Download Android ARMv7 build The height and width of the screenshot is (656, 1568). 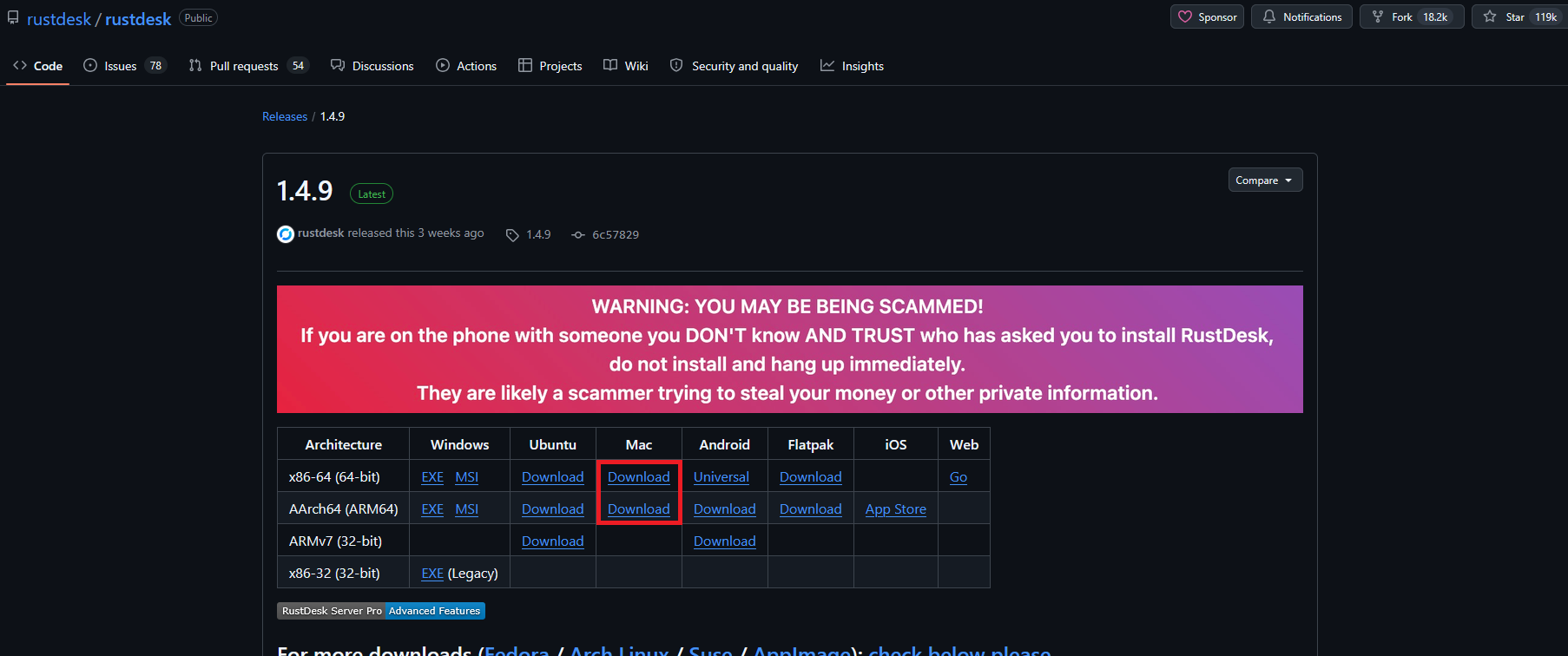[x=725, y=541]
